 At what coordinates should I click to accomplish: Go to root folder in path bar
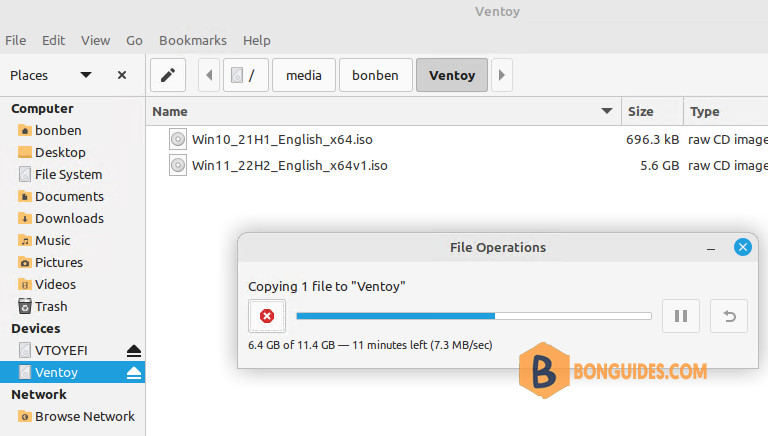[246, 75]
